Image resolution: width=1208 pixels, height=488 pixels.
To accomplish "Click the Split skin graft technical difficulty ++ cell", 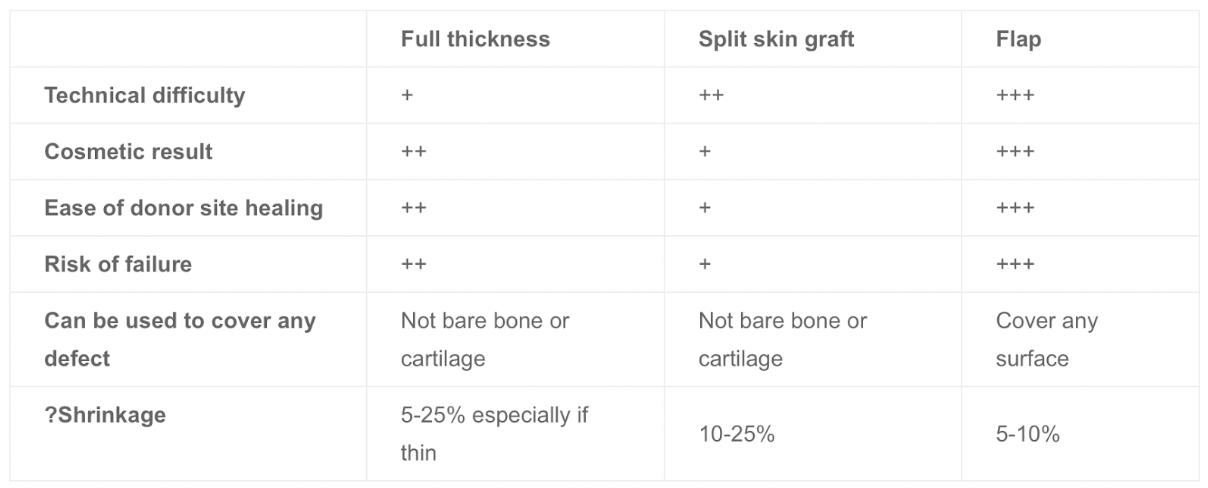I will [x=711, y=96].
